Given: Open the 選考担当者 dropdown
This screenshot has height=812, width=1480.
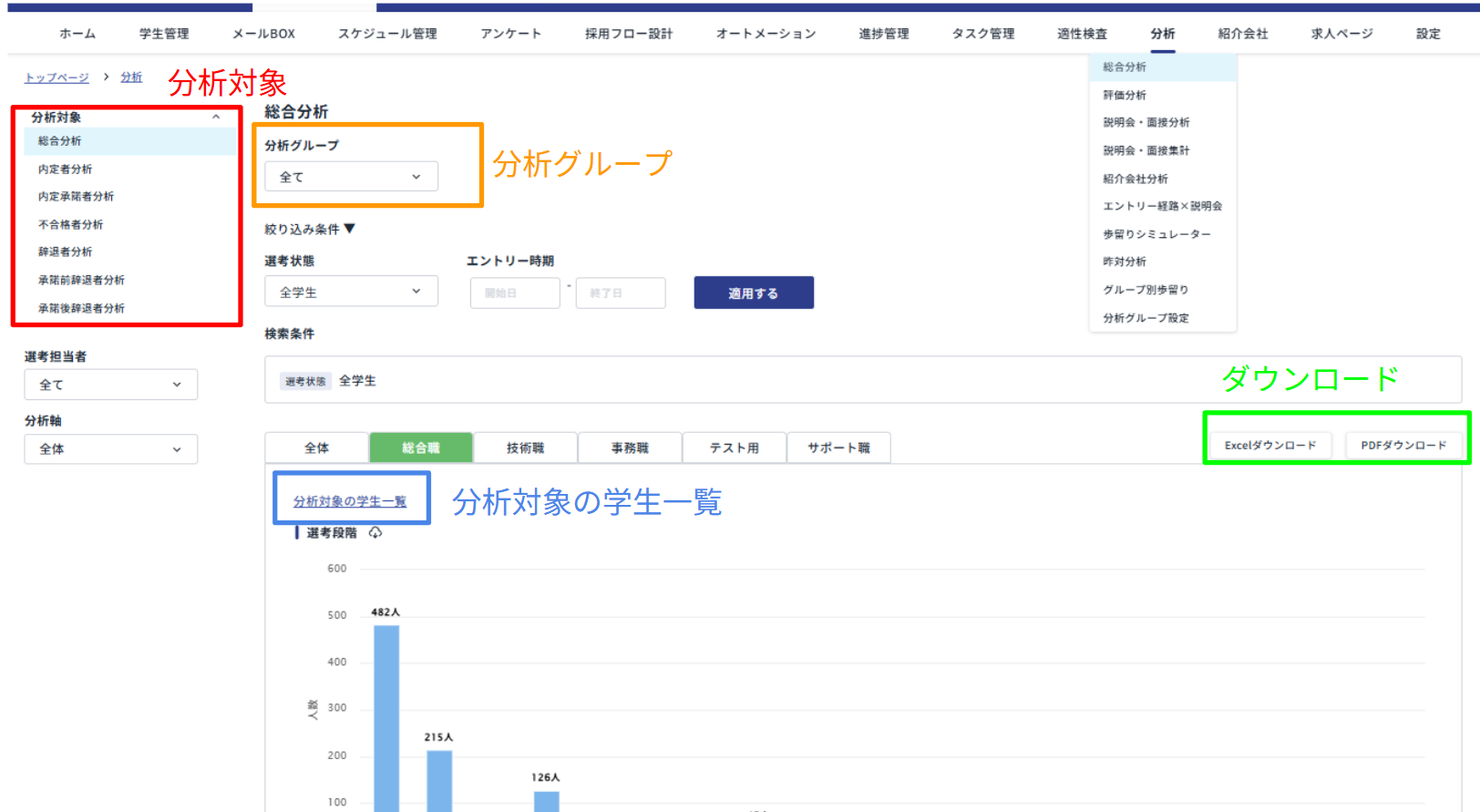Looking at the screenshot, I should 110,385.
